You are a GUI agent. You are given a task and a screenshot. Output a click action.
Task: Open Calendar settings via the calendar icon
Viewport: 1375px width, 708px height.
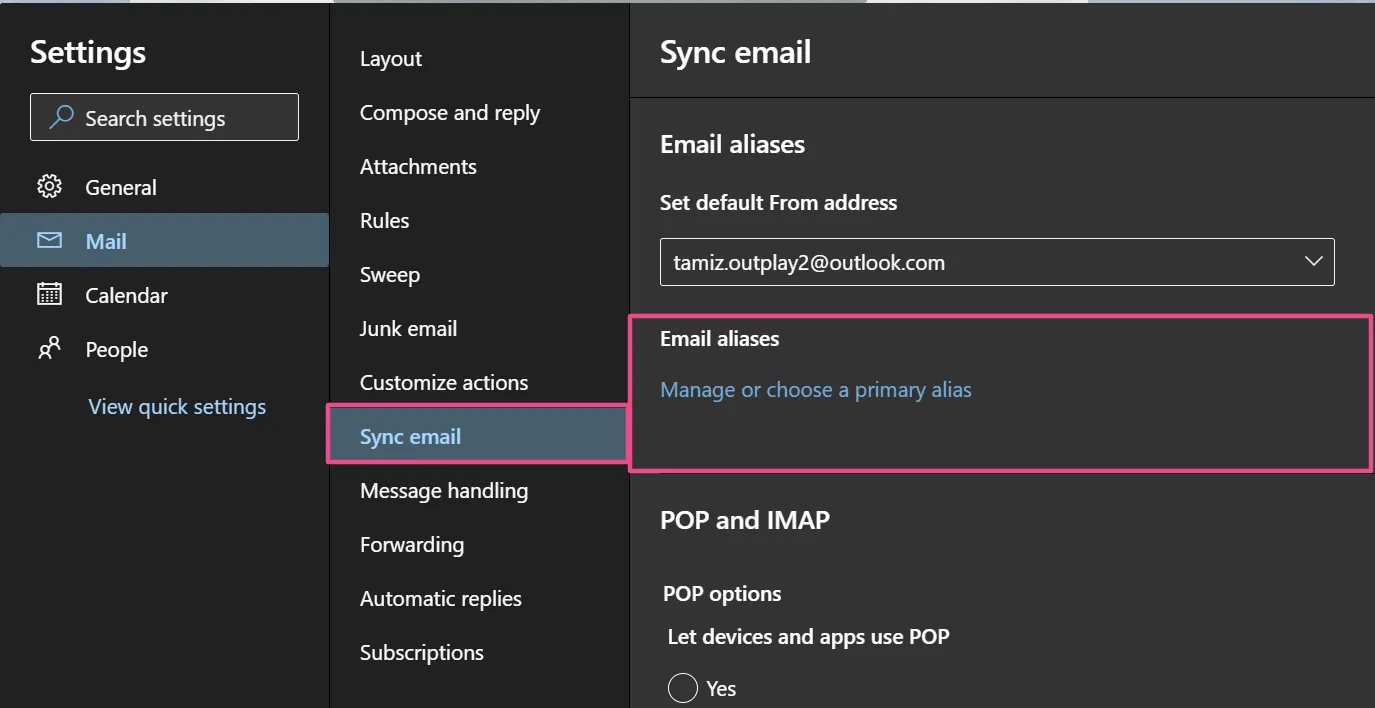click(48, 294)
